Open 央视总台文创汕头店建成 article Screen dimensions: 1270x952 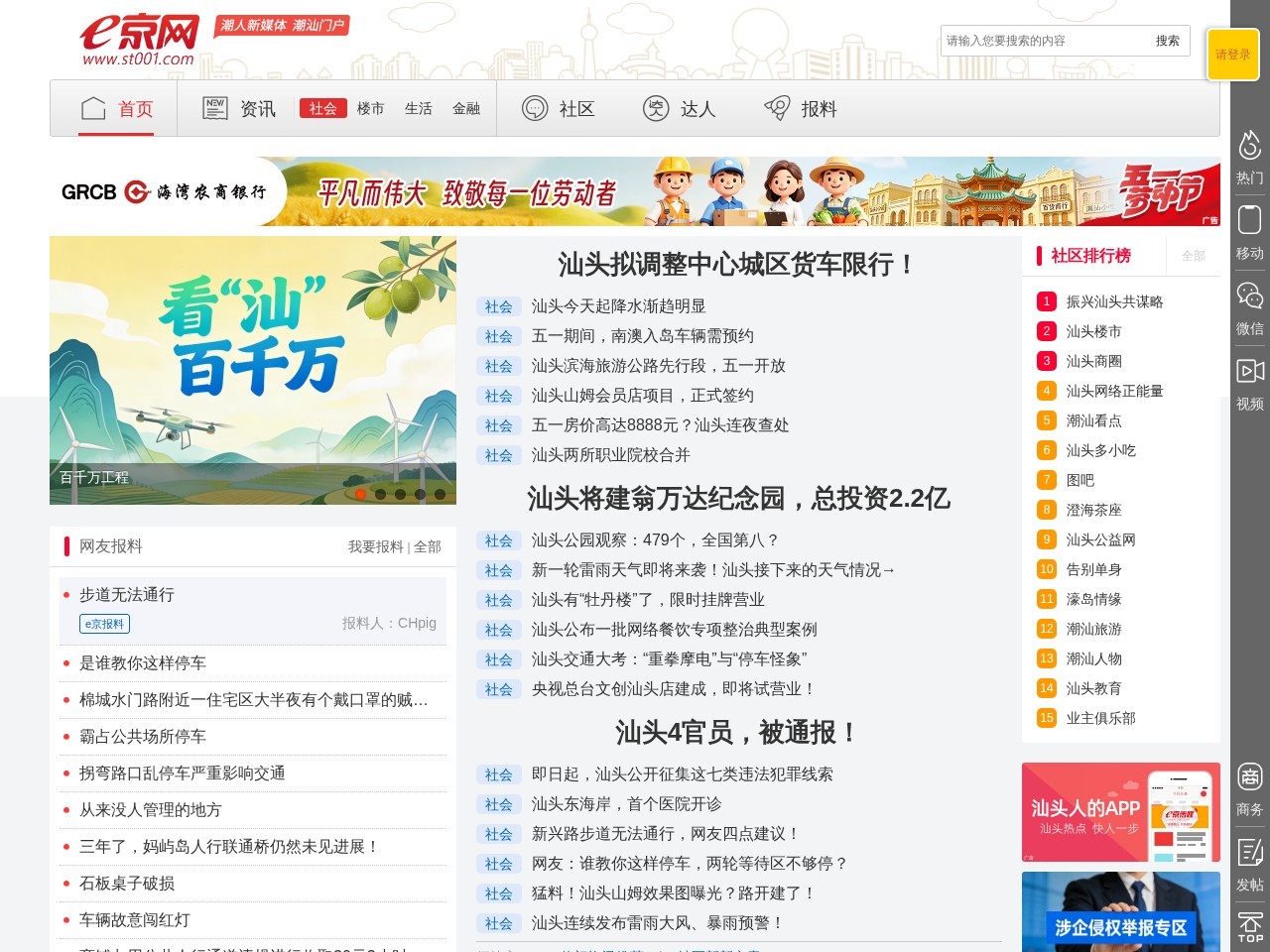(674, 689)
